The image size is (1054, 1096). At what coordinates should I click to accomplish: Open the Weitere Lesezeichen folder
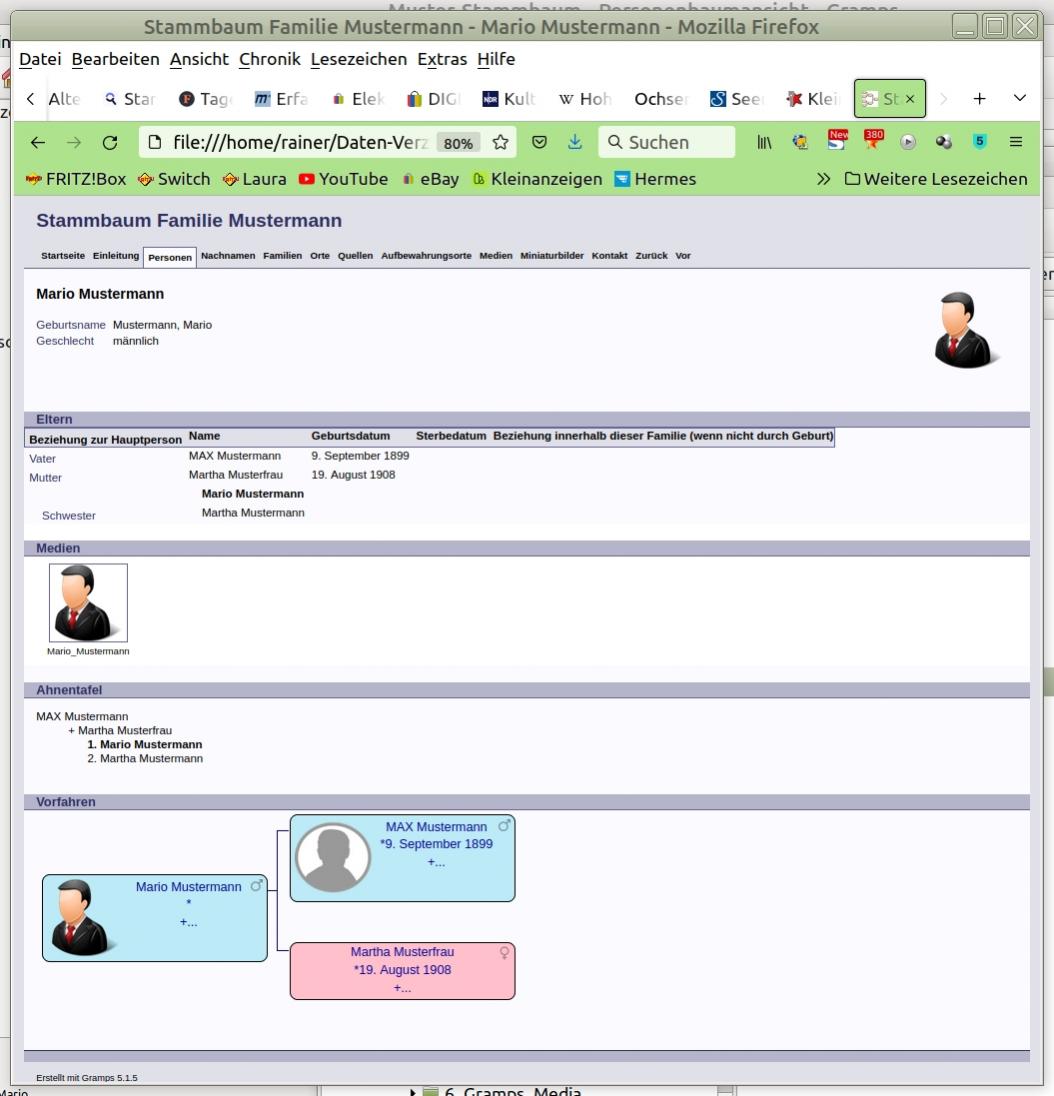[x=935, y=179]
